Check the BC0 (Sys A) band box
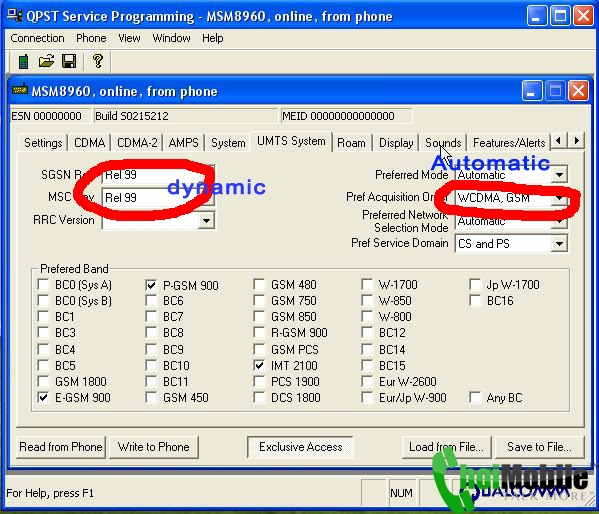Screen dimensions: 599x514 [x=43, y=285]
